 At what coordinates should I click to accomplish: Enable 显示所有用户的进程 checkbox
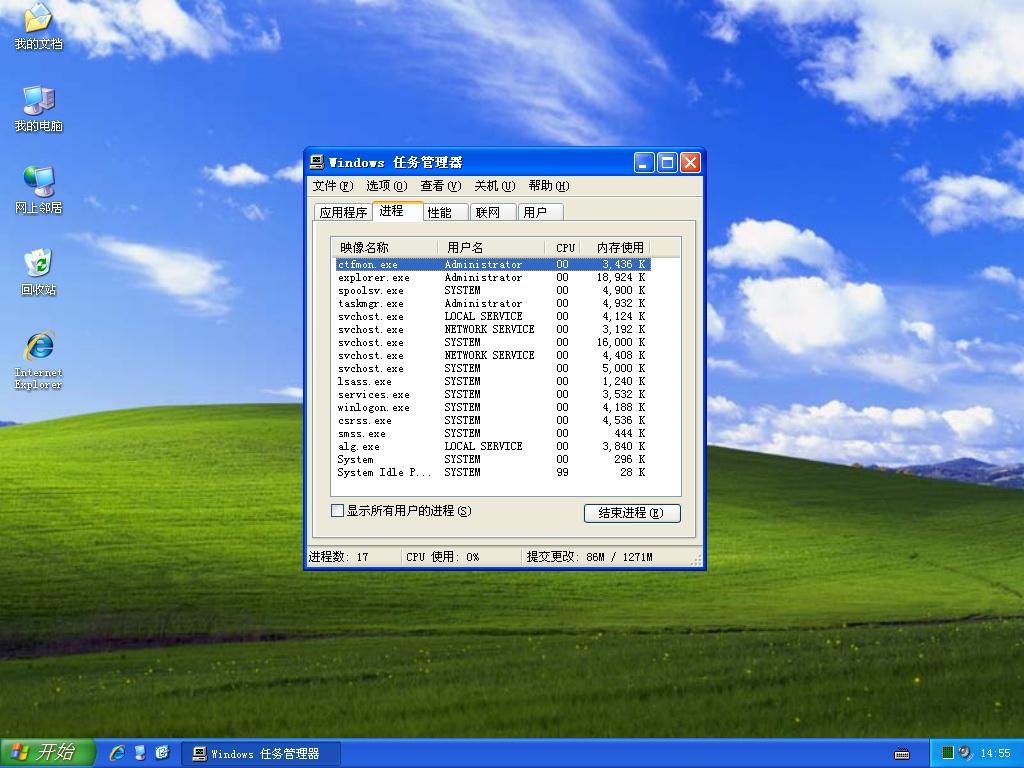pyautogui.click(x=337, y=510)
